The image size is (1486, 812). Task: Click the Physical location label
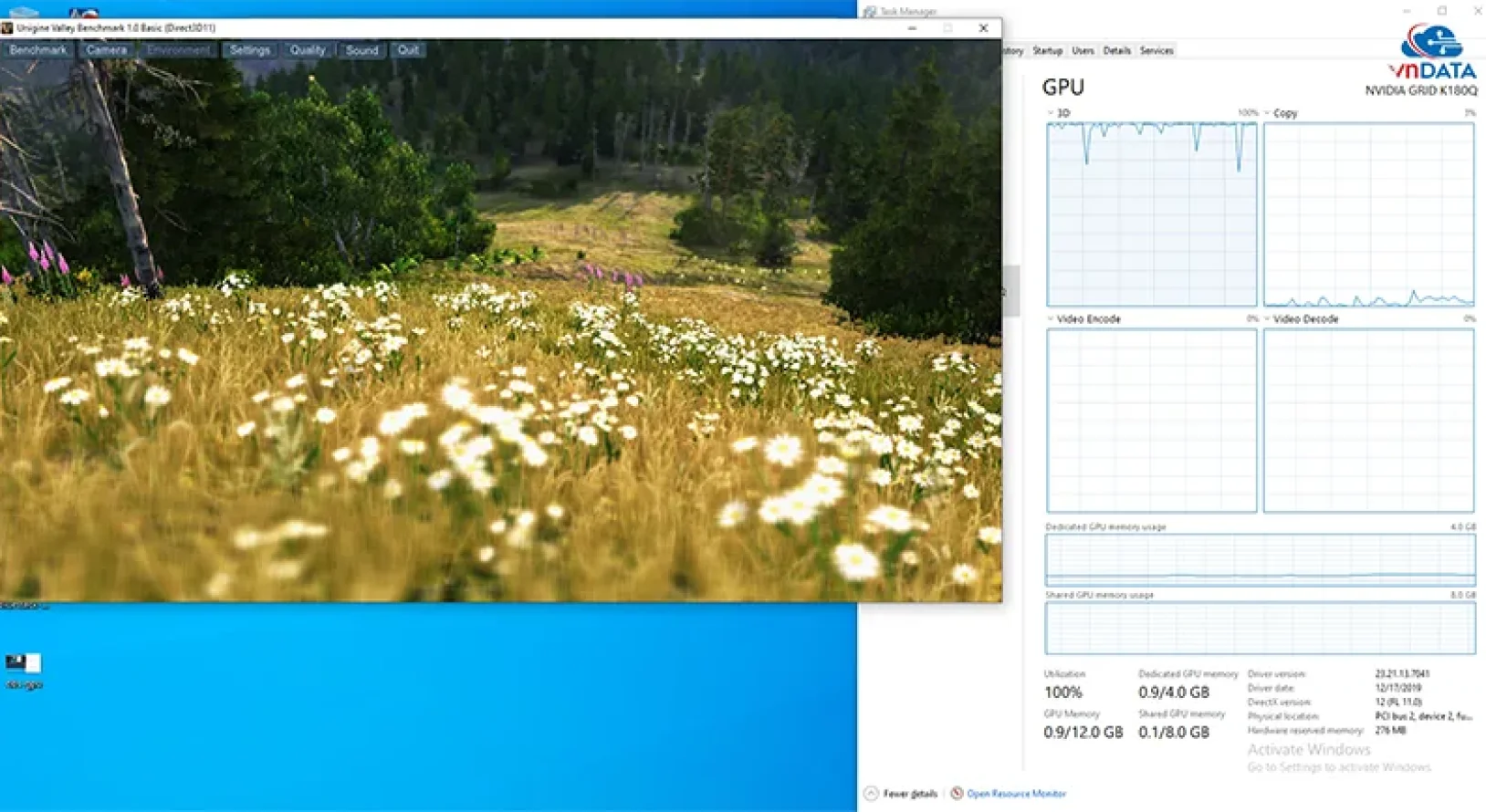1283,716
